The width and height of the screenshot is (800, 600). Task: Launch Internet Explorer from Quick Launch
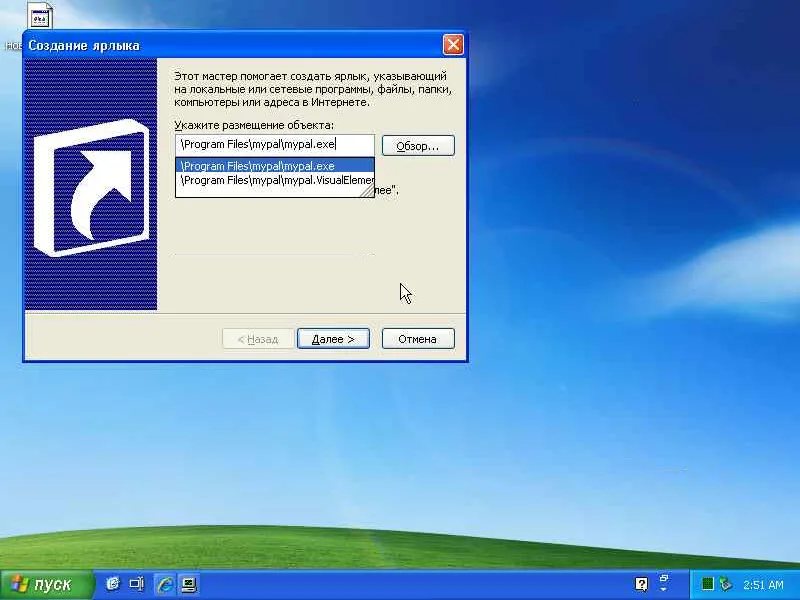coord(164,584)
